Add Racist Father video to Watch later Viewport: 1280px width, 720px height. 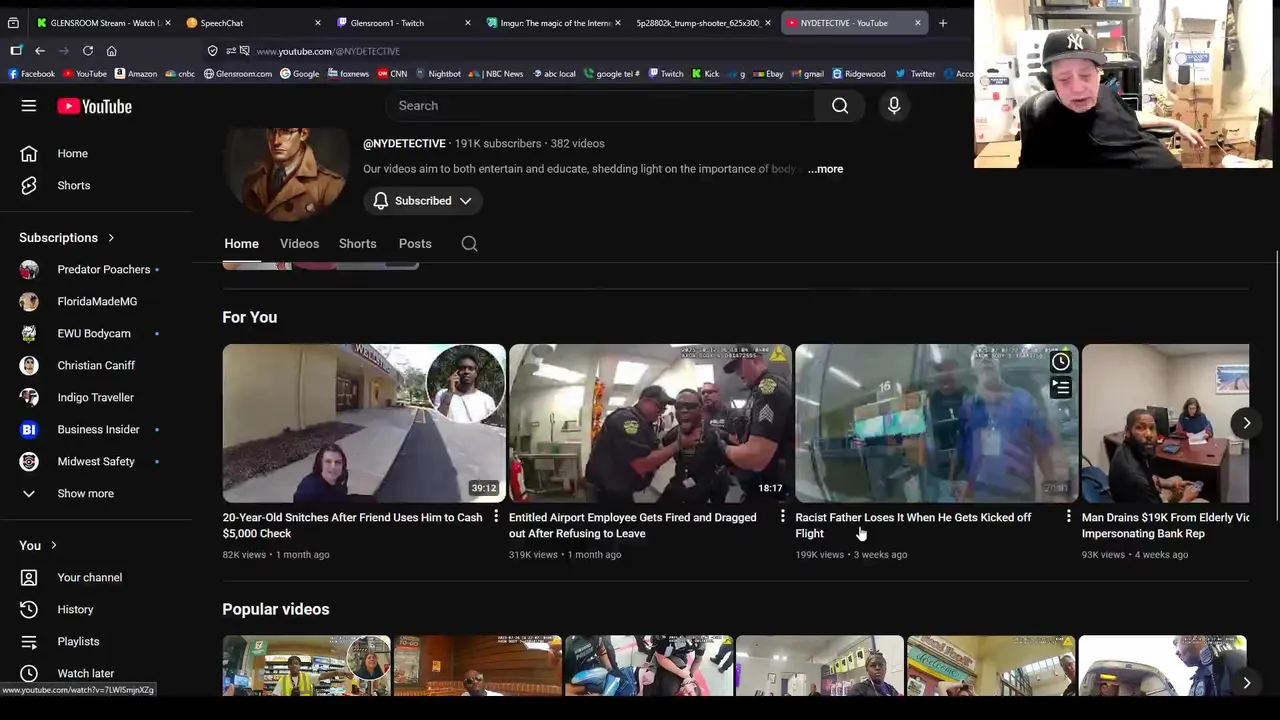1061,362
